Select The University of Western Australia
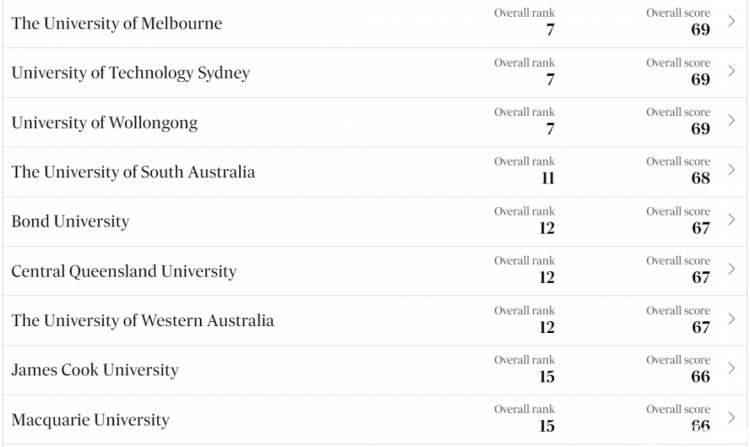Image resolution: width=750 pixels, height=447 pixels. pyautogui.click(x=143, y=321)
